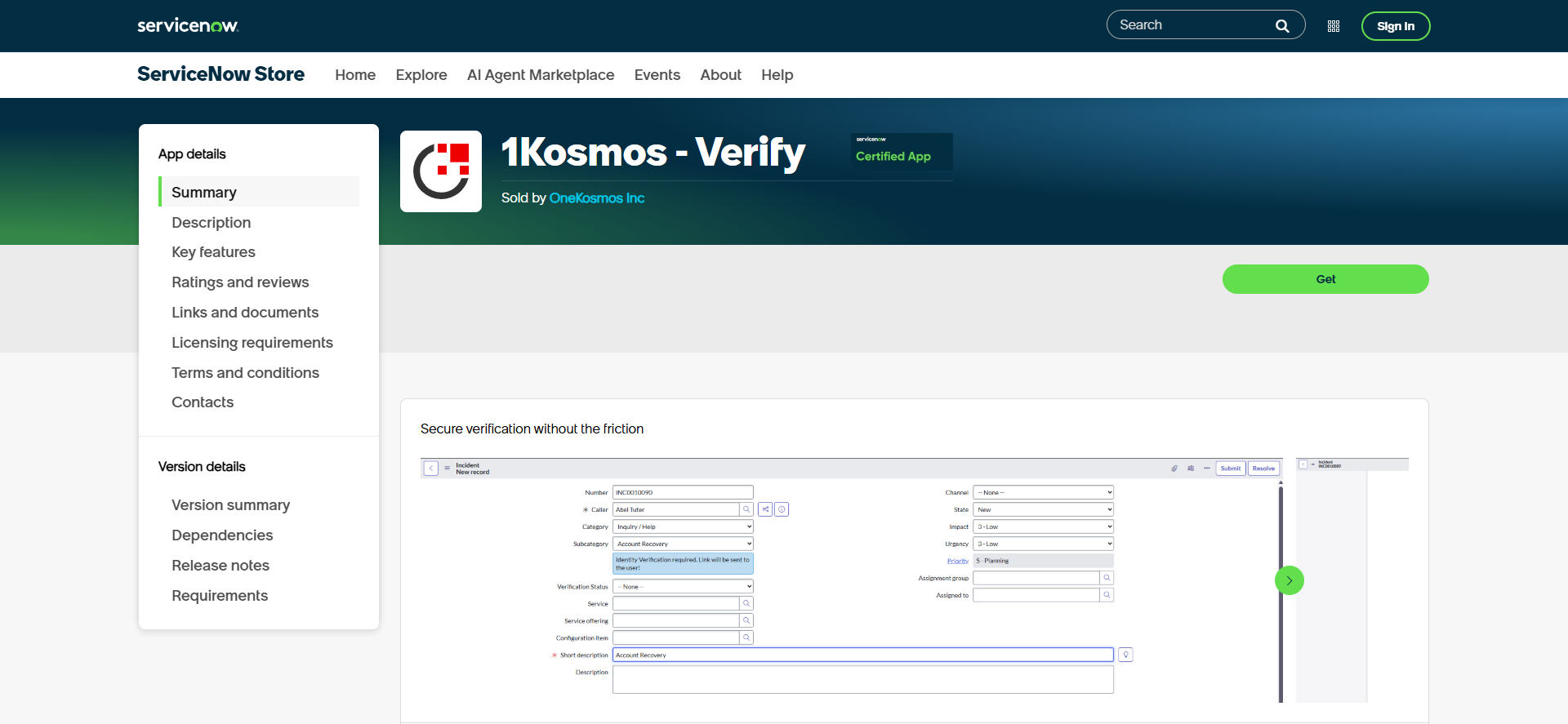Open the apps grid menu icon

[x=1334, y=26]
